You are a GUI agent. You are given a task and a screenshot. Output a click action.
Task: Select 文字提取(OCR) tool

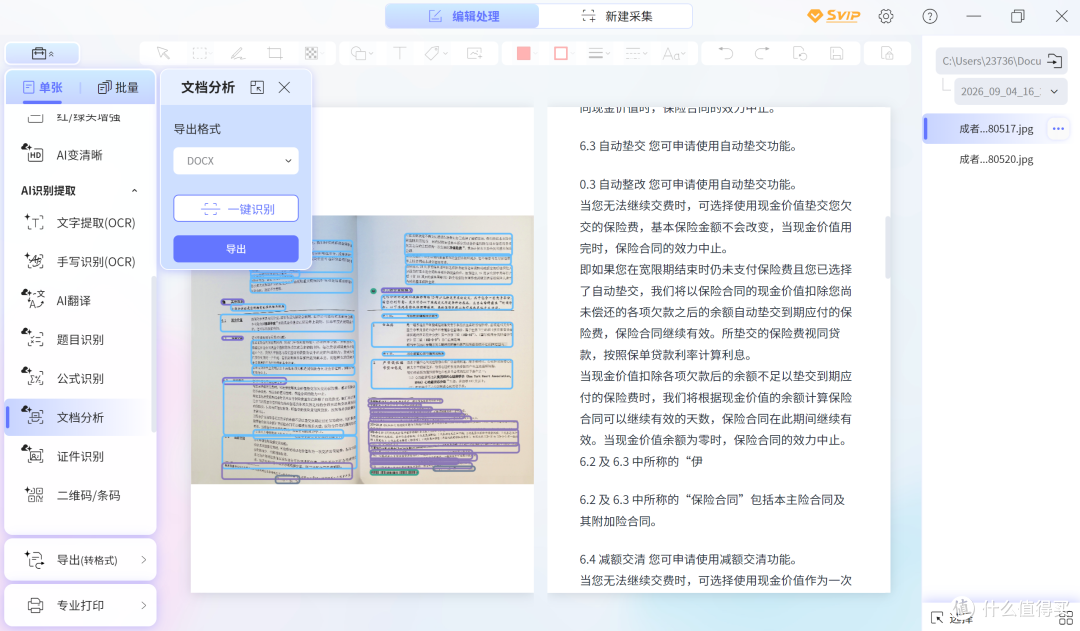coord(80,223)
